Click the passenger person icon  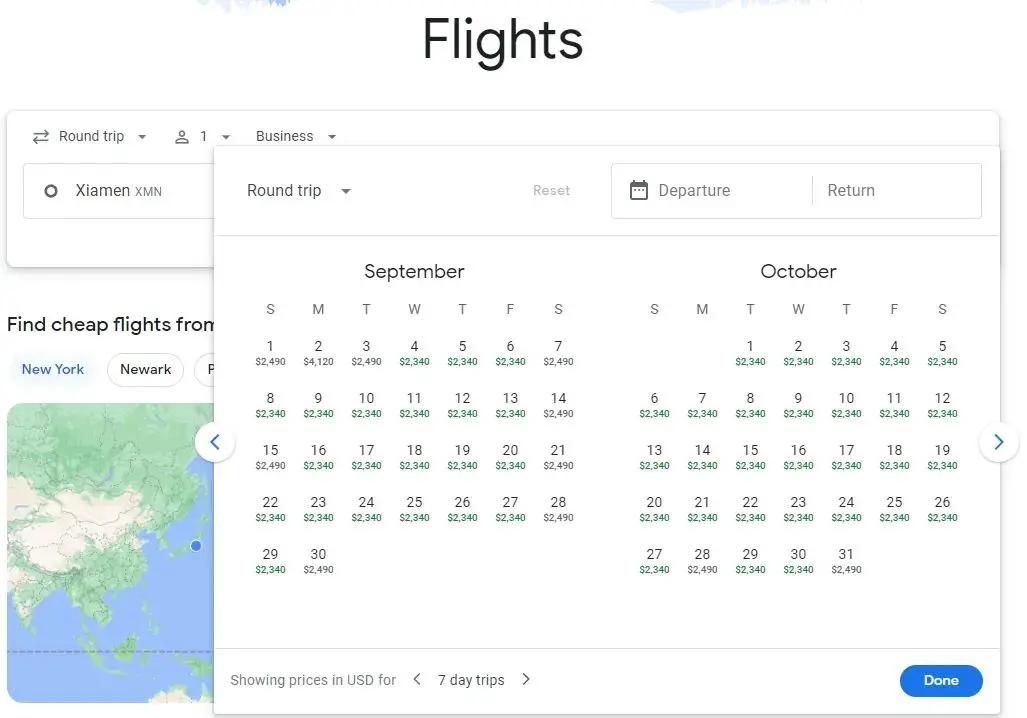pos(182,136)
